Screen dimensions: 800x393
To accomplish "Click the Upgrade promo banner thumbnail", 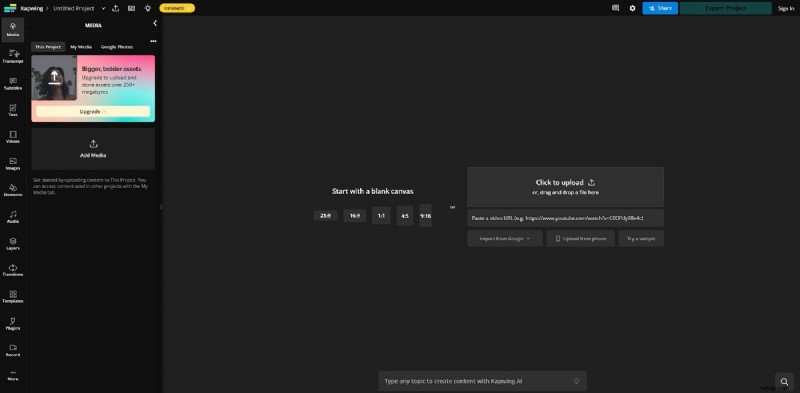I will pos(54,78).
